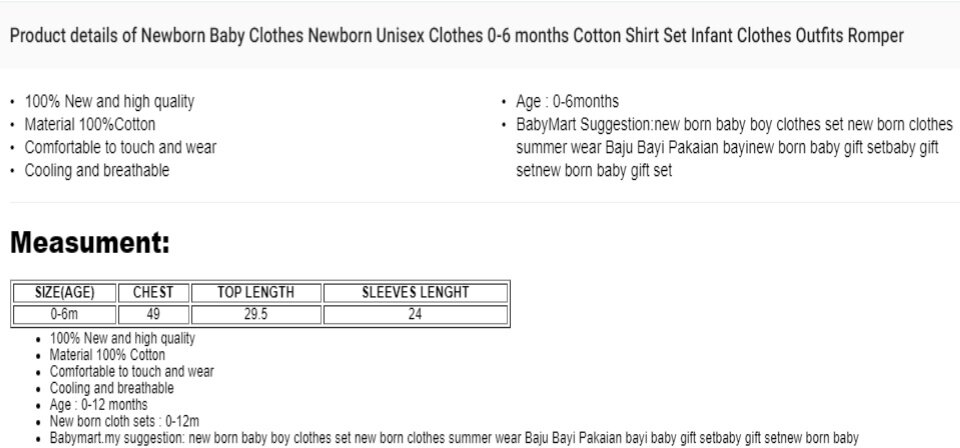The height and width of the screenshot is (448, 960).
Task: Click the top length value 29.5
Action: tap(256, 315)
